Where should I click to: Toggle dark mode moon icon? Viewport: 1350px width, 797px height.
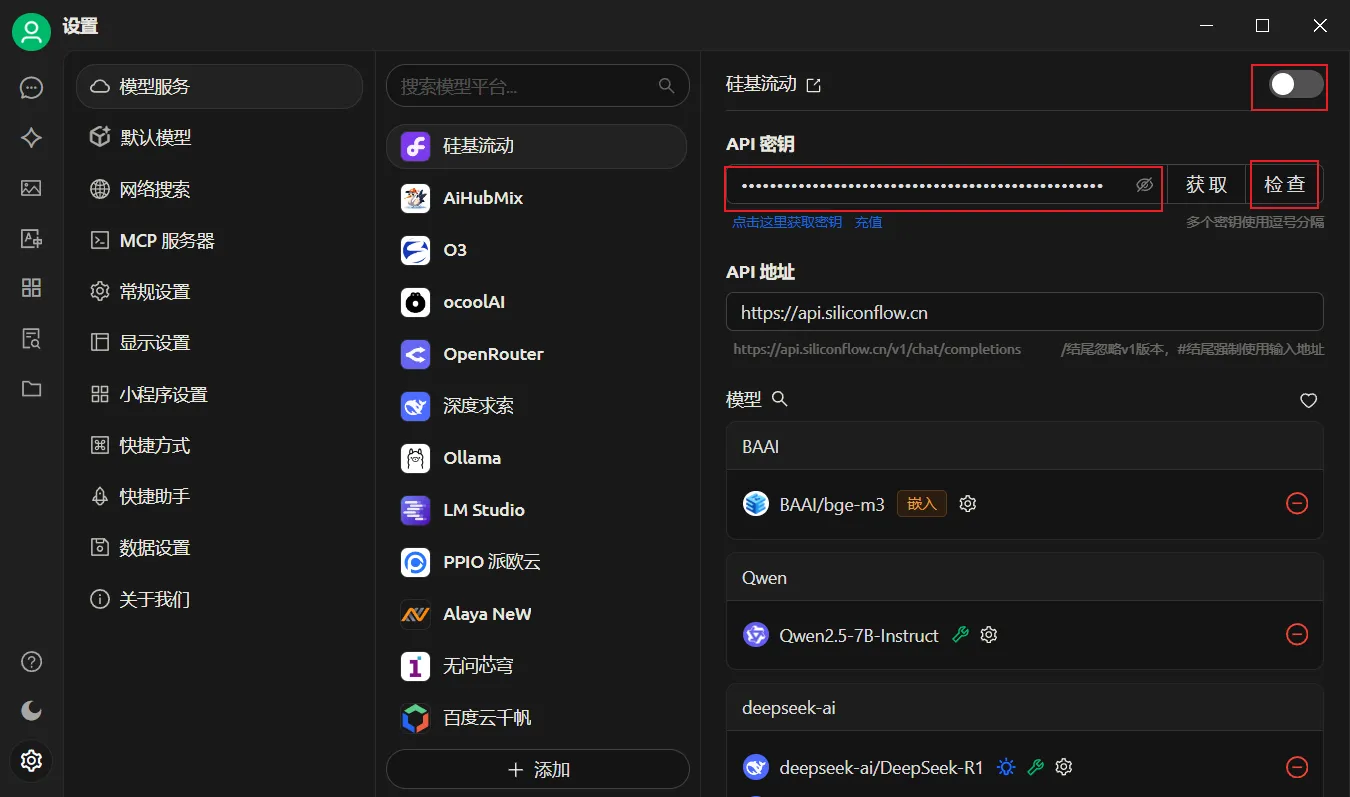[31, 711]
